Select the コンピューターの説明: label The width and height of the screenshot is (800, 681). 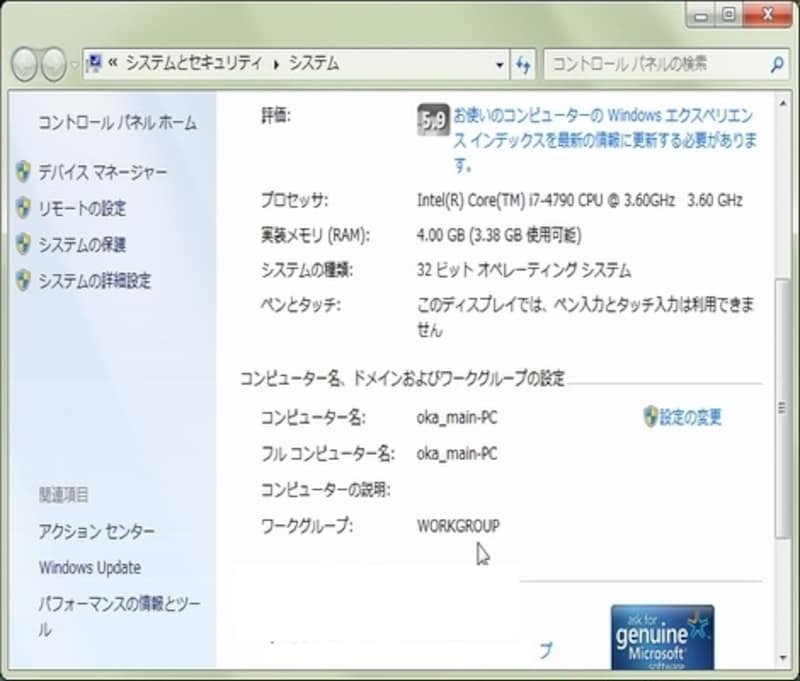326,490
